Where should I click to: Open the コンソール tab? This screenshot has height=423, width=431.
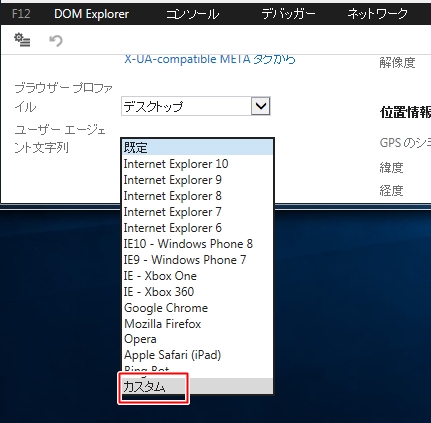193,14
